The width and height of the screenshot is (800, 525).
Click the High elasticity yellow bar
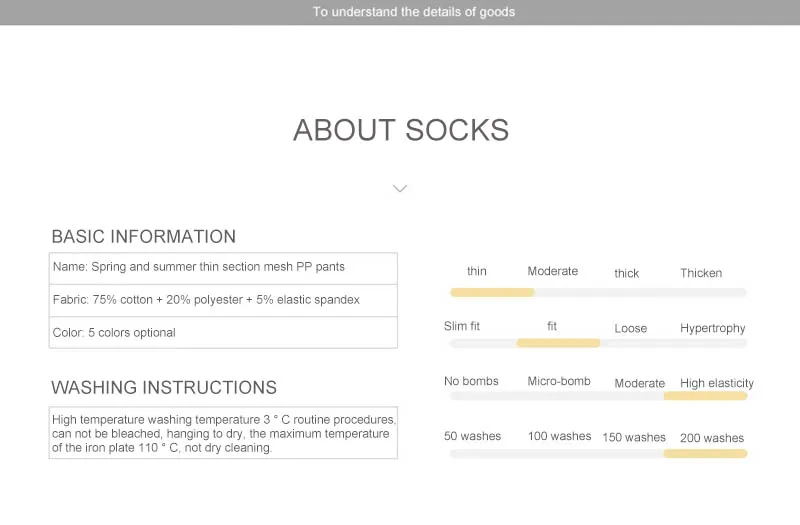(705, 396)
